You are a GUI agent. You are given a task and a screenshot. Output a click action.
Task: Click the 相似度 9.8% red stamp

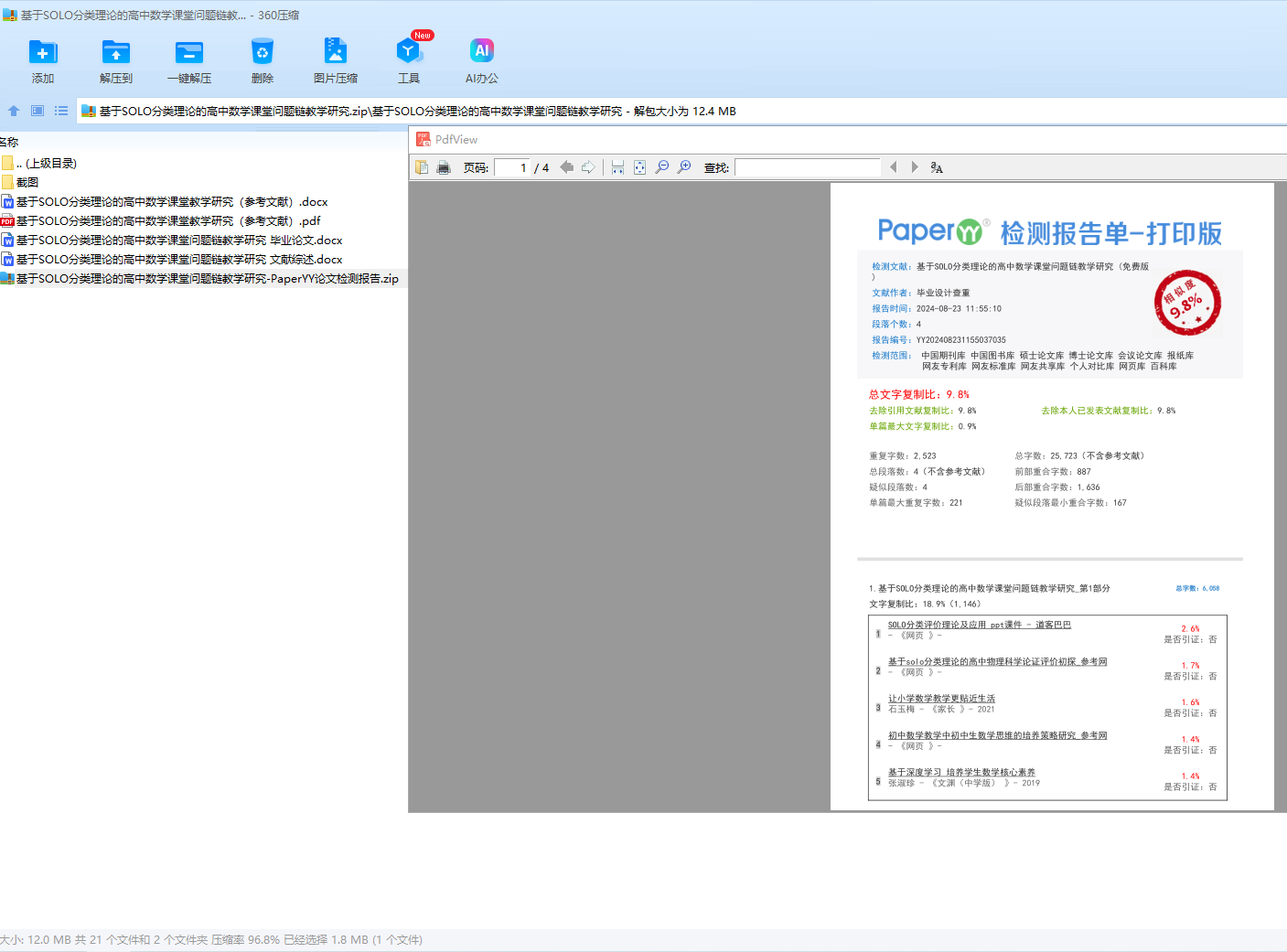1187,303
